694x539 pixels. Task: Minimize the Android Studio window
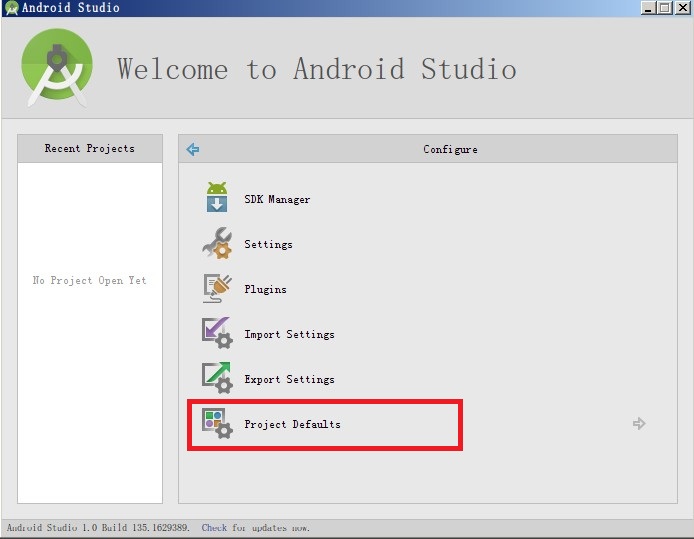[648, 8]
